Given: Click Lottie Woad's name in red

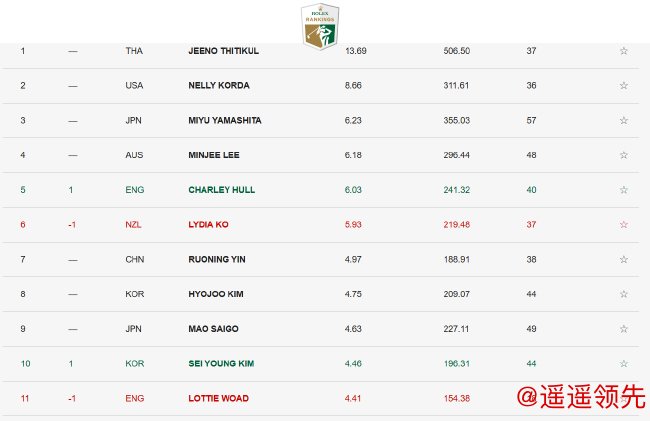Looking at the screenshot, I should pyautogui.click(x=218, y=399).
